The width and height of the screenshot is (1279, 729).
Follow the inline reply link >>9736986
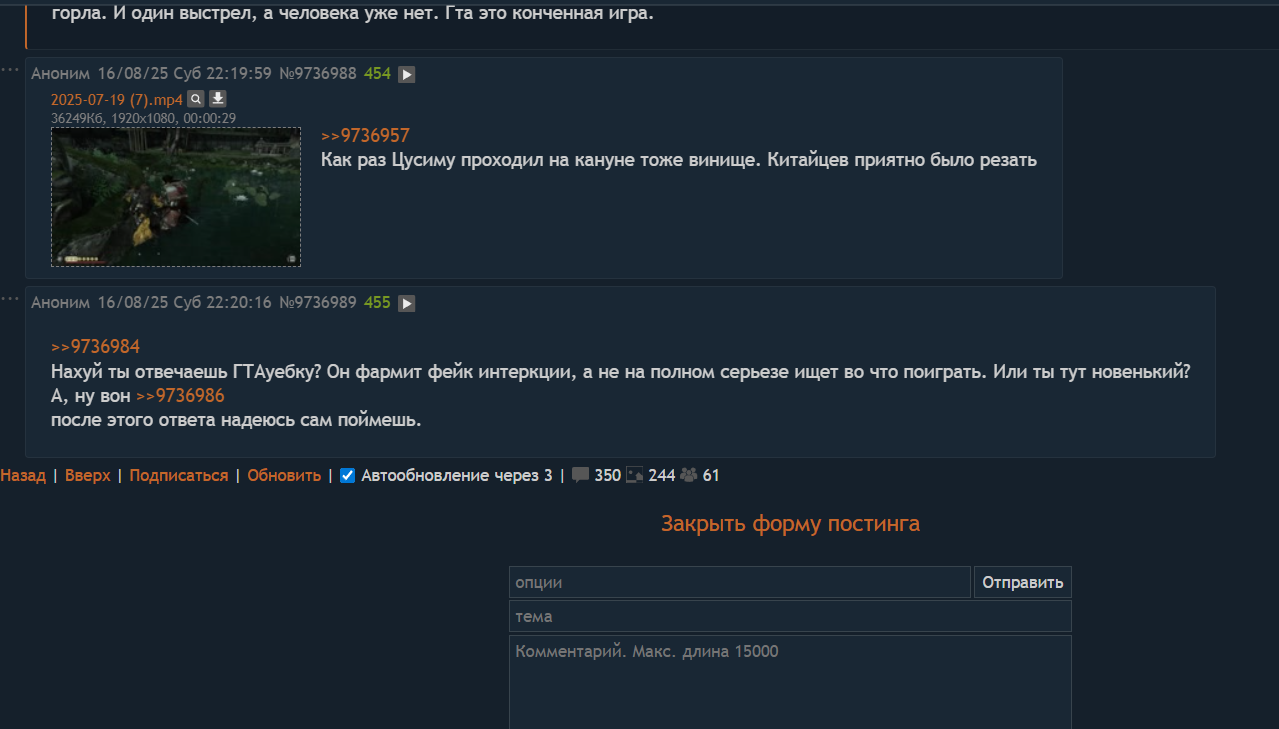click(x=180, y=395)
